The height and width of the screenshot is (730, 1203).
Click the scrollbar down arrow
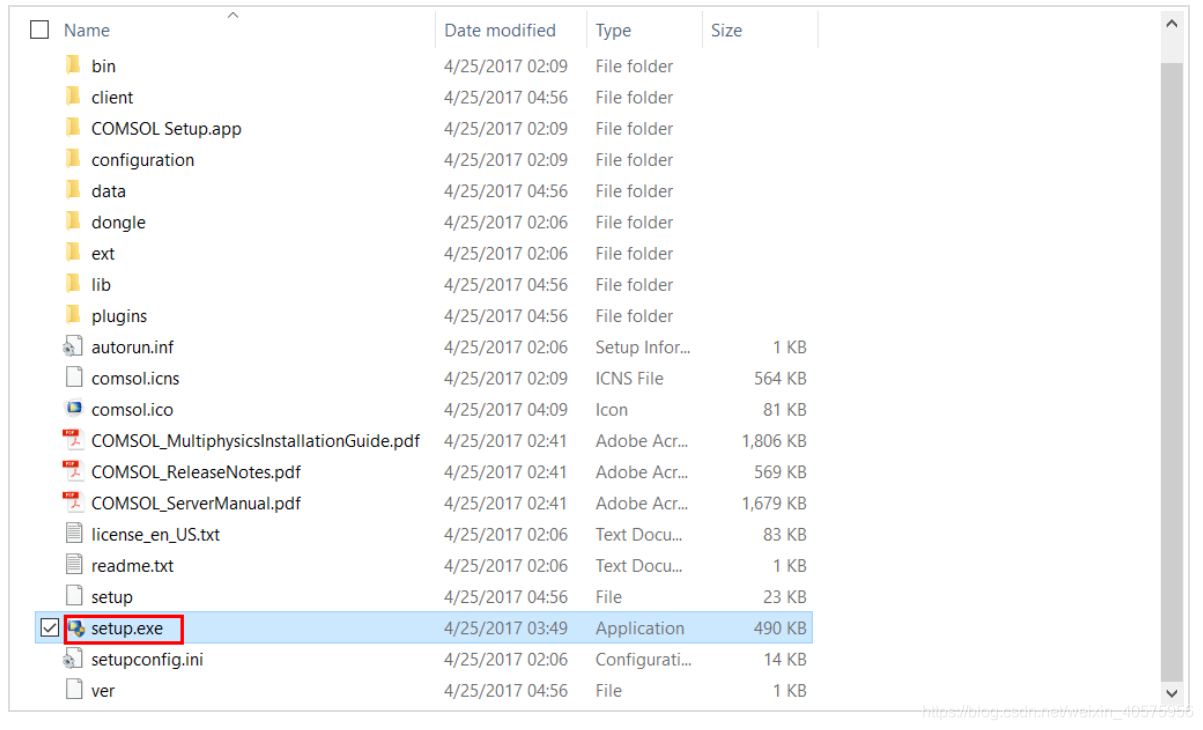[1173, 692]
